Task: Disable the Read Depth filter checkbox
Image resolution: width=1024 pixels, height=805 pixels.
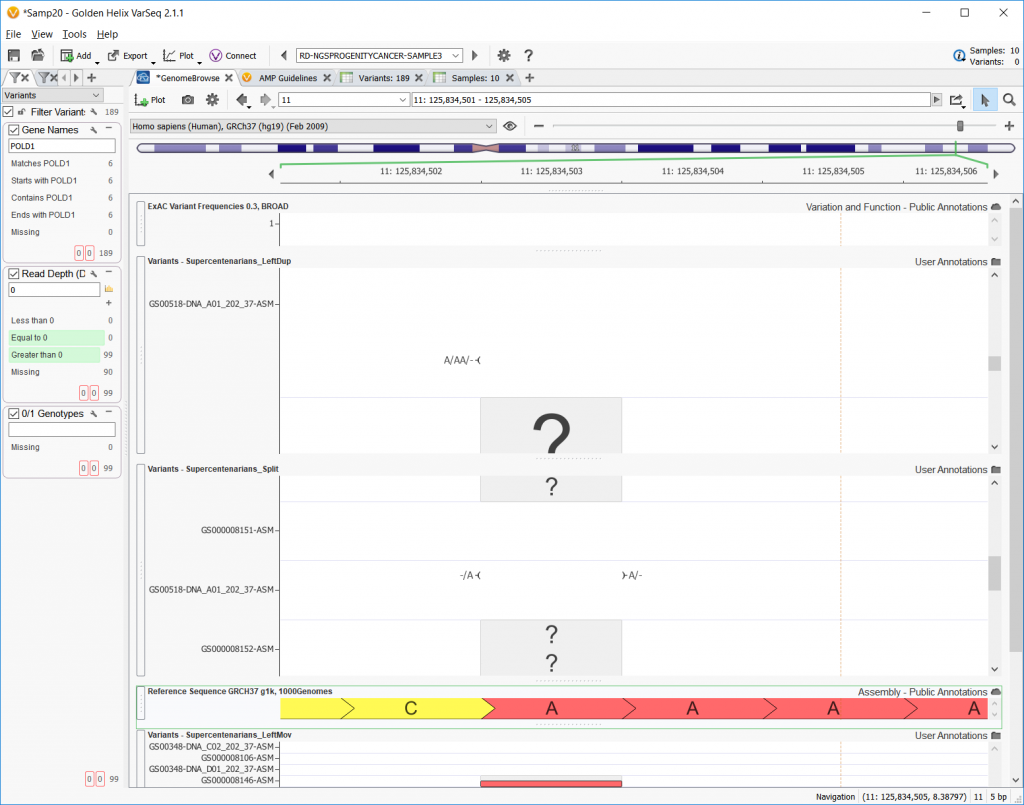Action: [11, 273]
